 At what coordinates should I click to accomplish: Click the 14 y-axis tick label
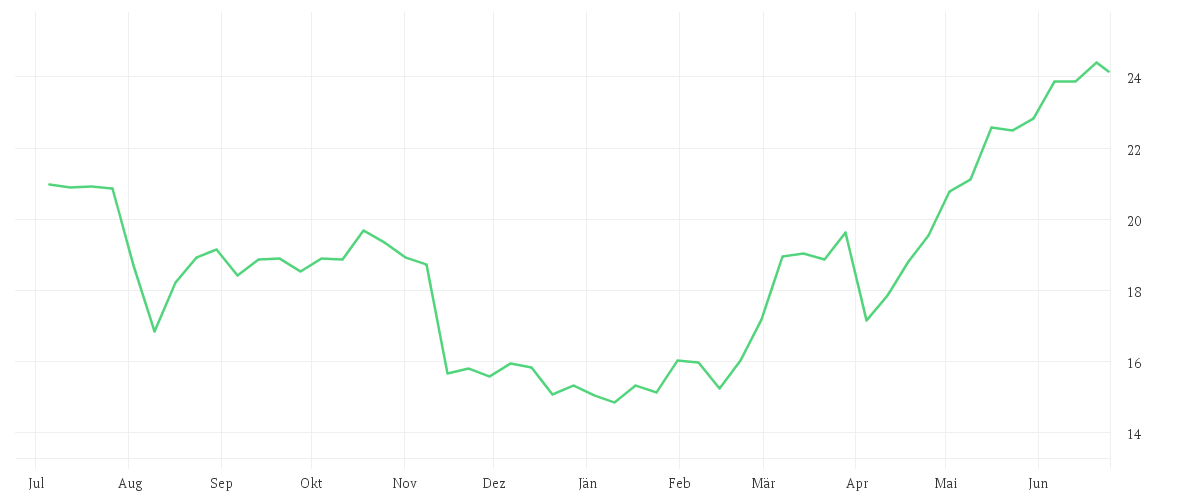(x=1135, y=434)
